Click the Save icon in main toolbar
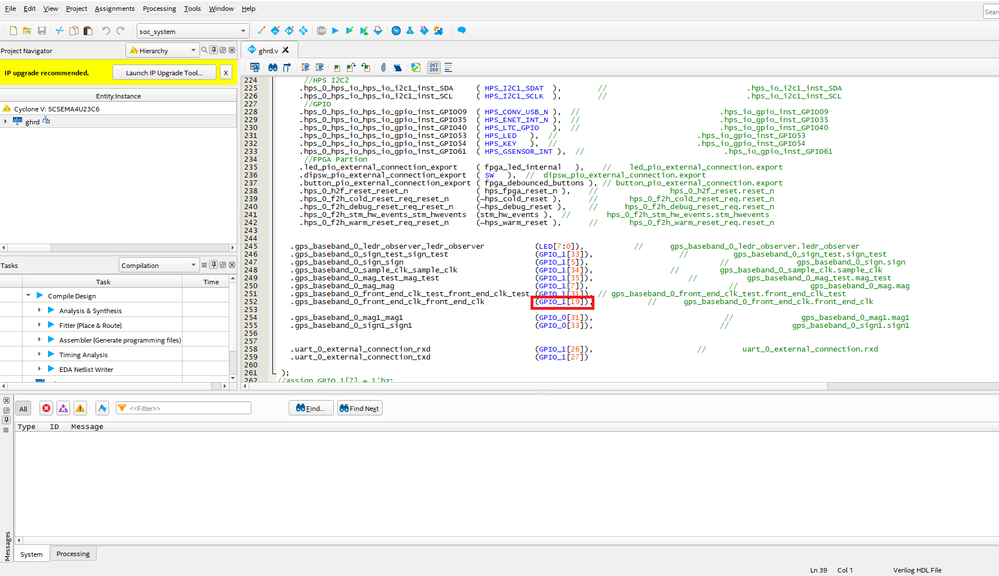 pyautogui.click(x=41, y=31)
